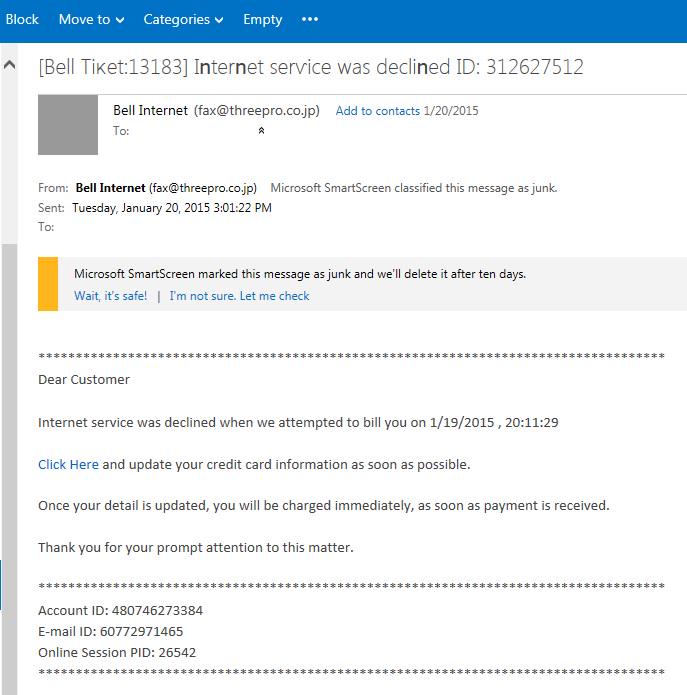687x695 pixels.
Task: Click the vertical scrollbar on left edge
Action: point(9,469)
